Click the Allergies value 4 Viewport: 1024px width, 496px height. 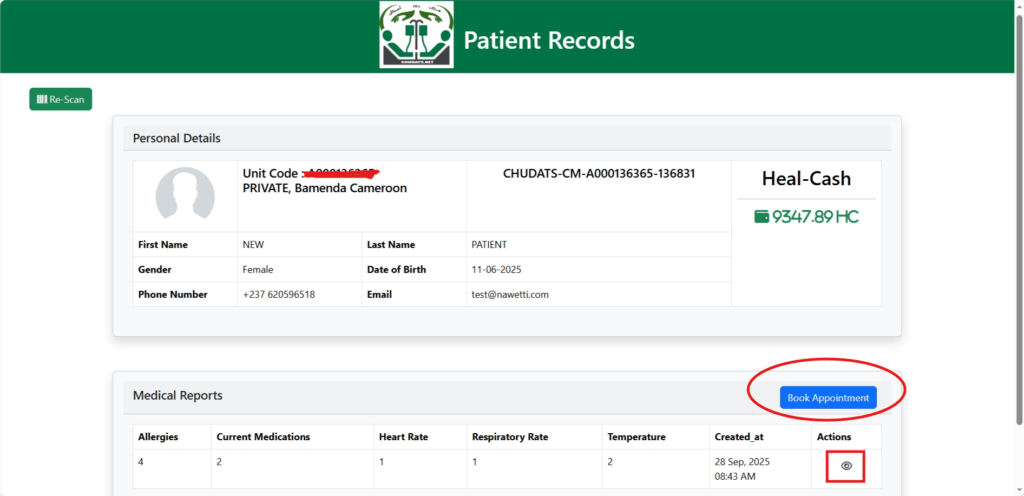[x=140, y=461]
